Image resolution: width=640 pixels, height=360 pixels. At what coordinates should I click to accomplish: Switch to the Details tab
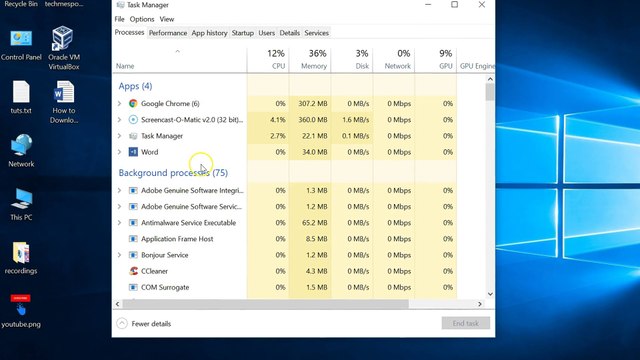289,33
